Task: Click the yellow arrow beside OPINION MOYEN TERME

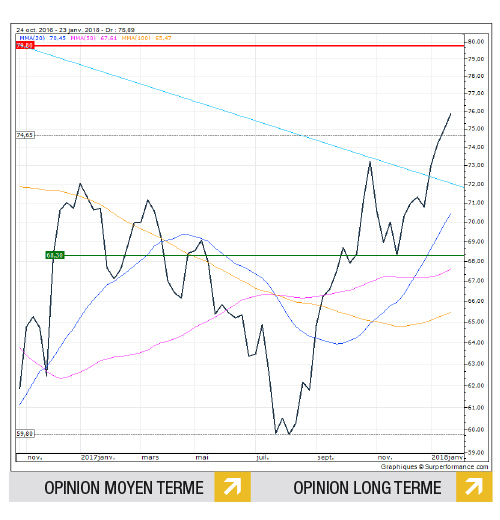Action: (x=232, y=487)
